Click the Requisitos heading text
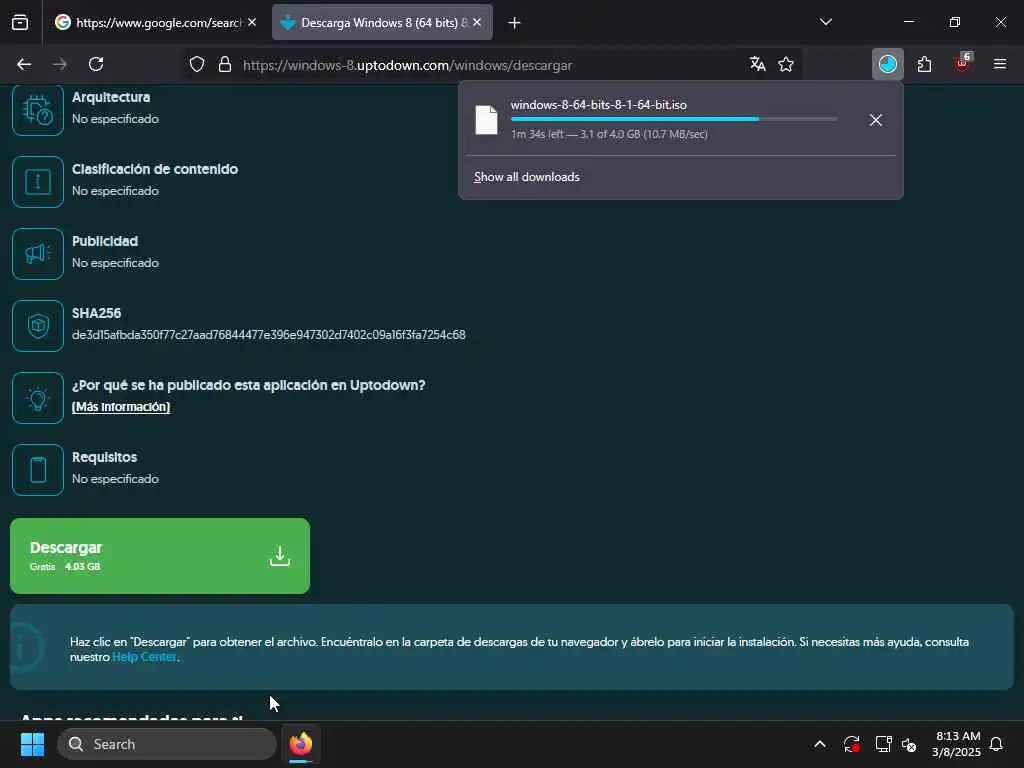1024x768 pixels. [x=104, y=457]
